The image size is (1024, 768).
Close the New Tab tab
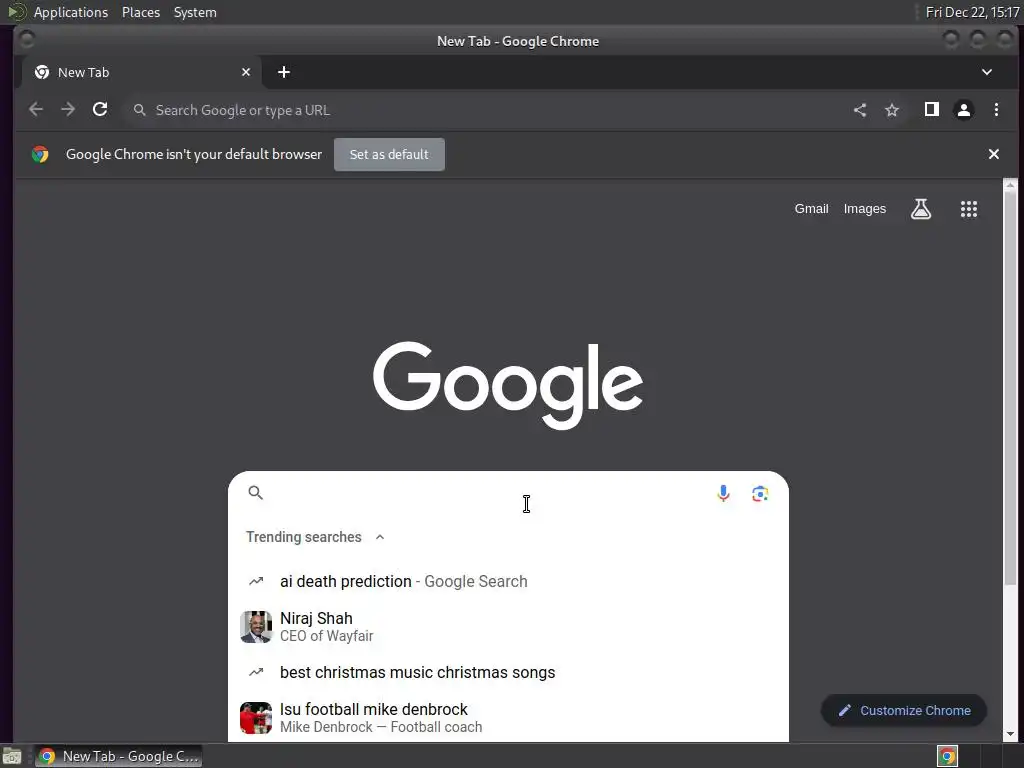tap(246, 72)
